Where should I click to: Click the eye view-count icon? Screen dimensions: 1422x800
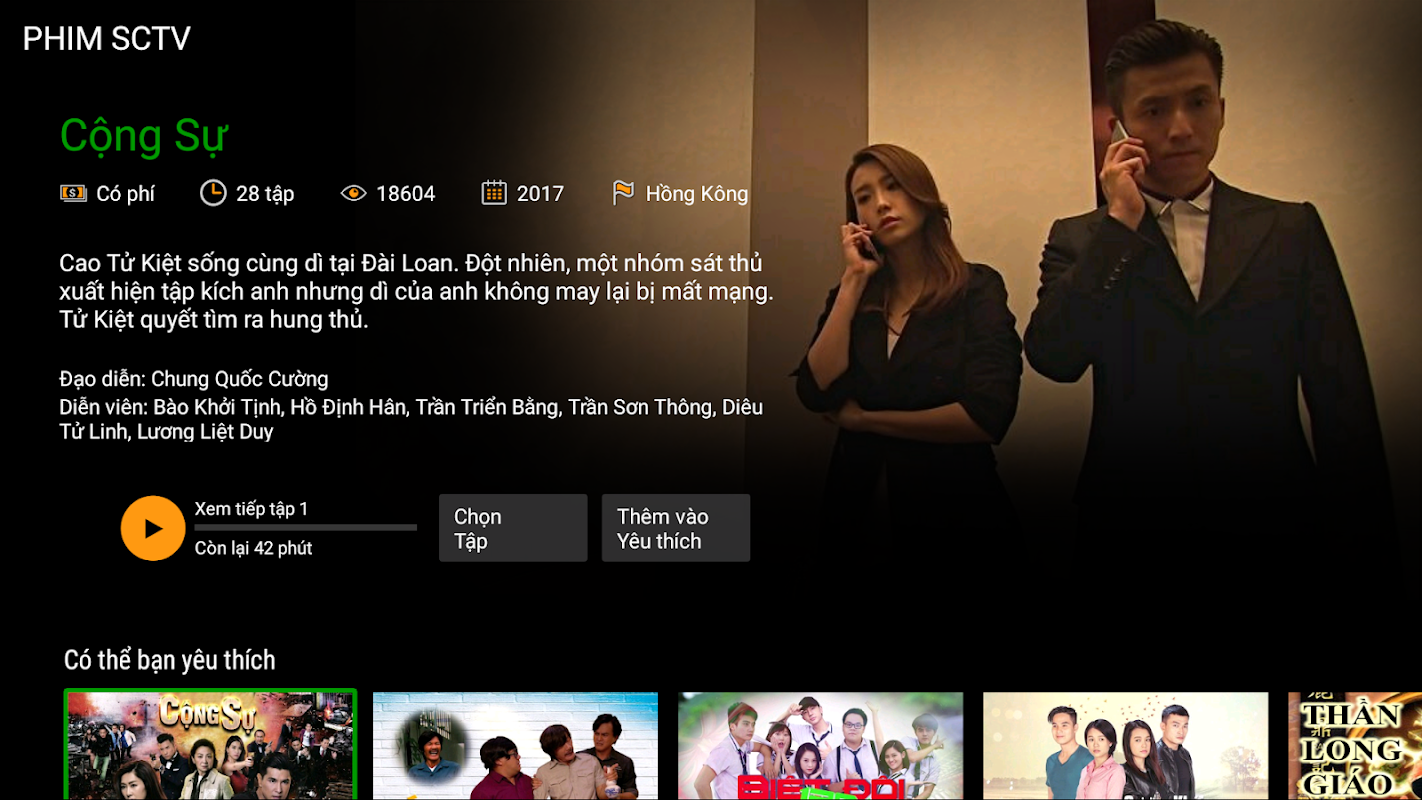pyautogui.click(x=353, y=193)
